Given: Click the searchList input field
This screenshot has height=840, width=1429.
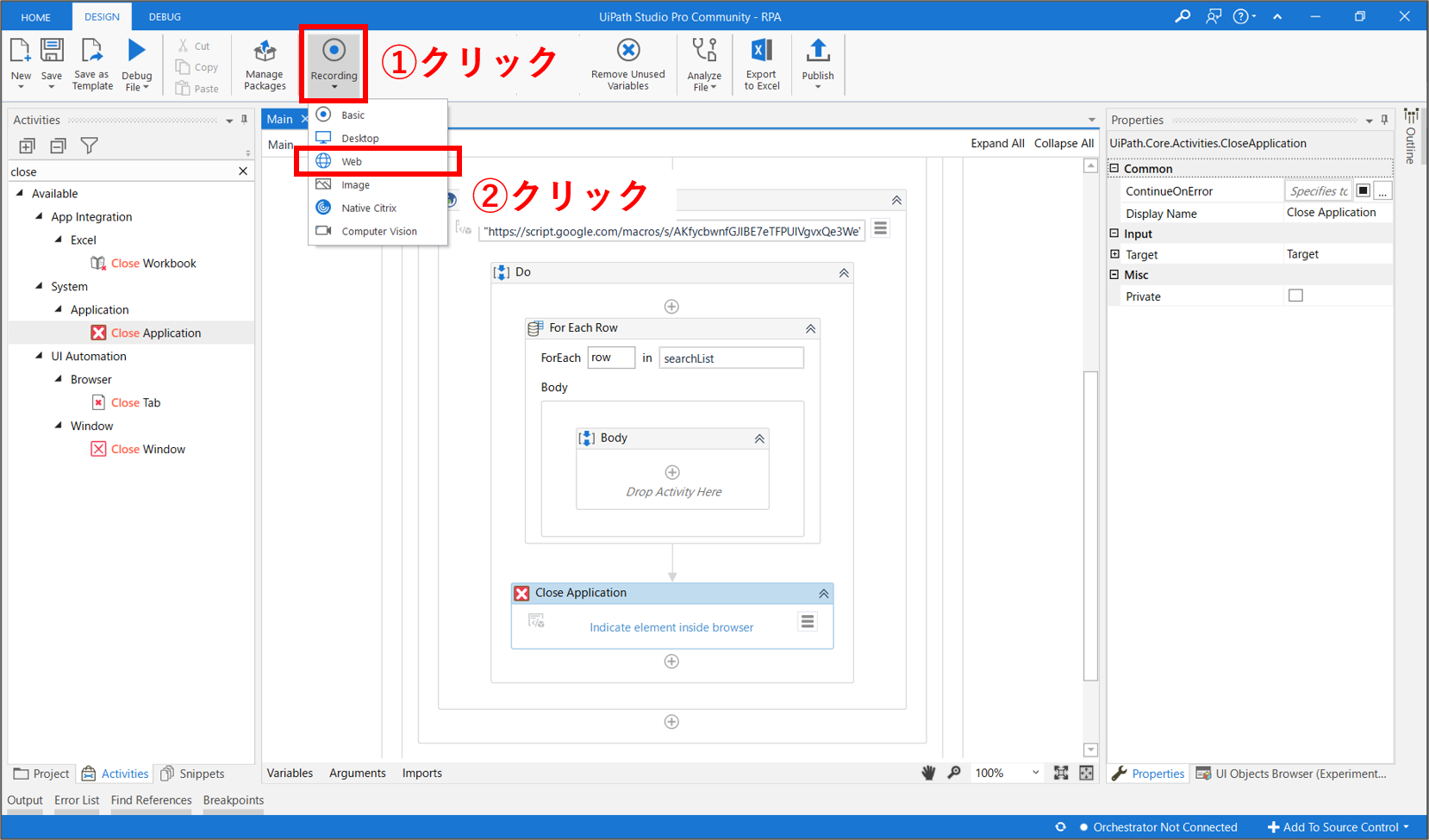Looking at the screenshot, I should 731,358.
